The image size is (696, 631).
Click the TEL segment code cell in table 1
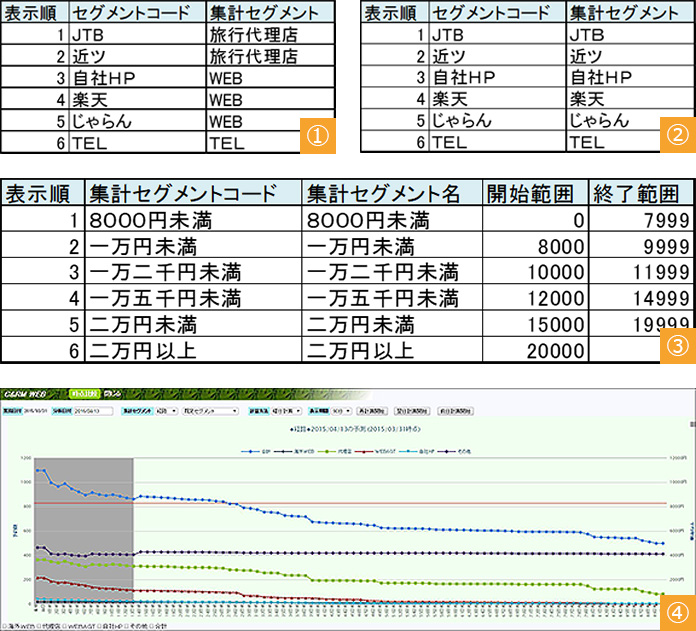click(x=138, y=142)
